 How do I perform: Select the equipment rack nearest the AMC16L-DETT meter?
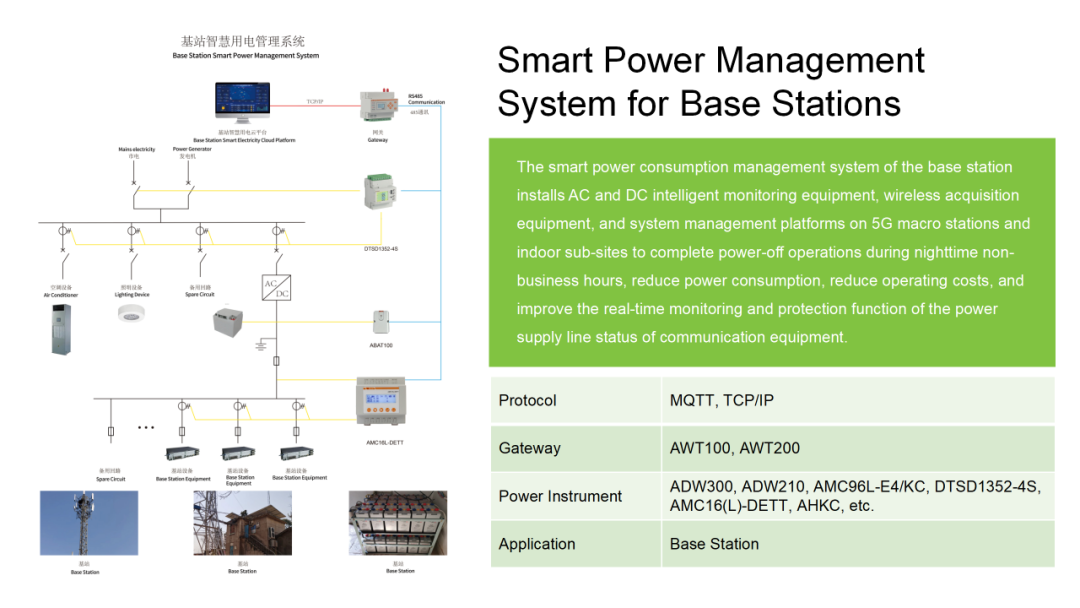(x=297, y=453)
